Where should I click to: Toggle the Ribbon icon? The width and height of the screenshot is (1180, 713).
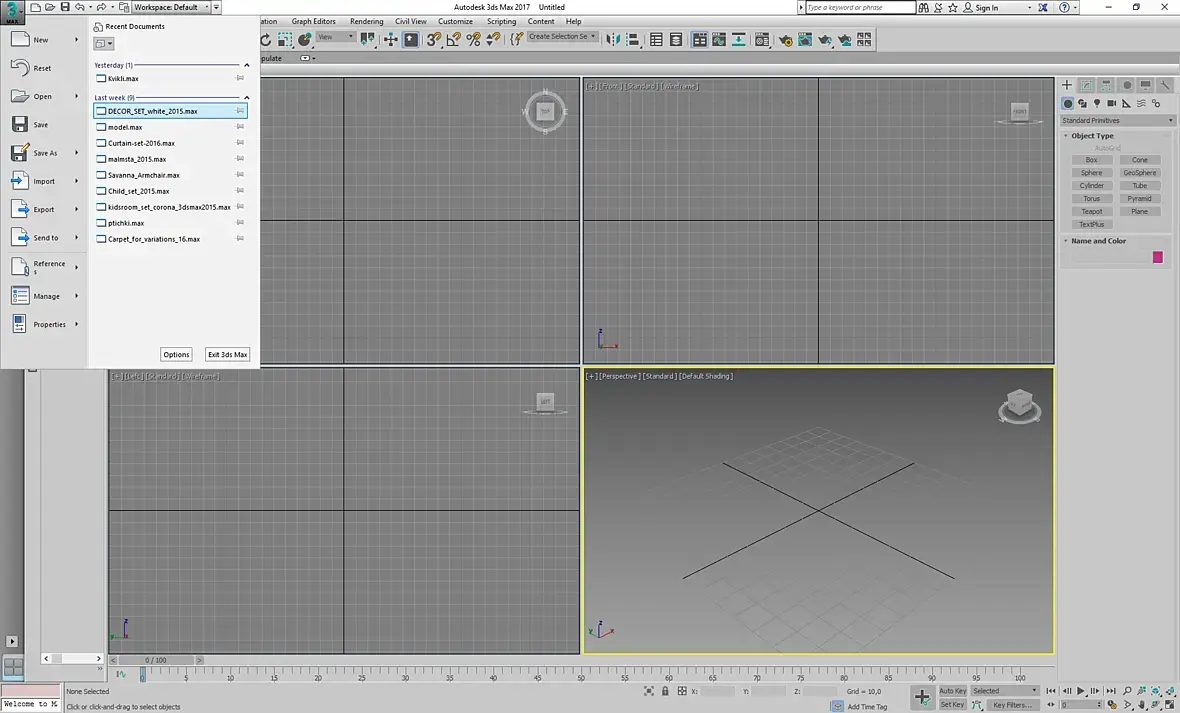coord(700,39)
